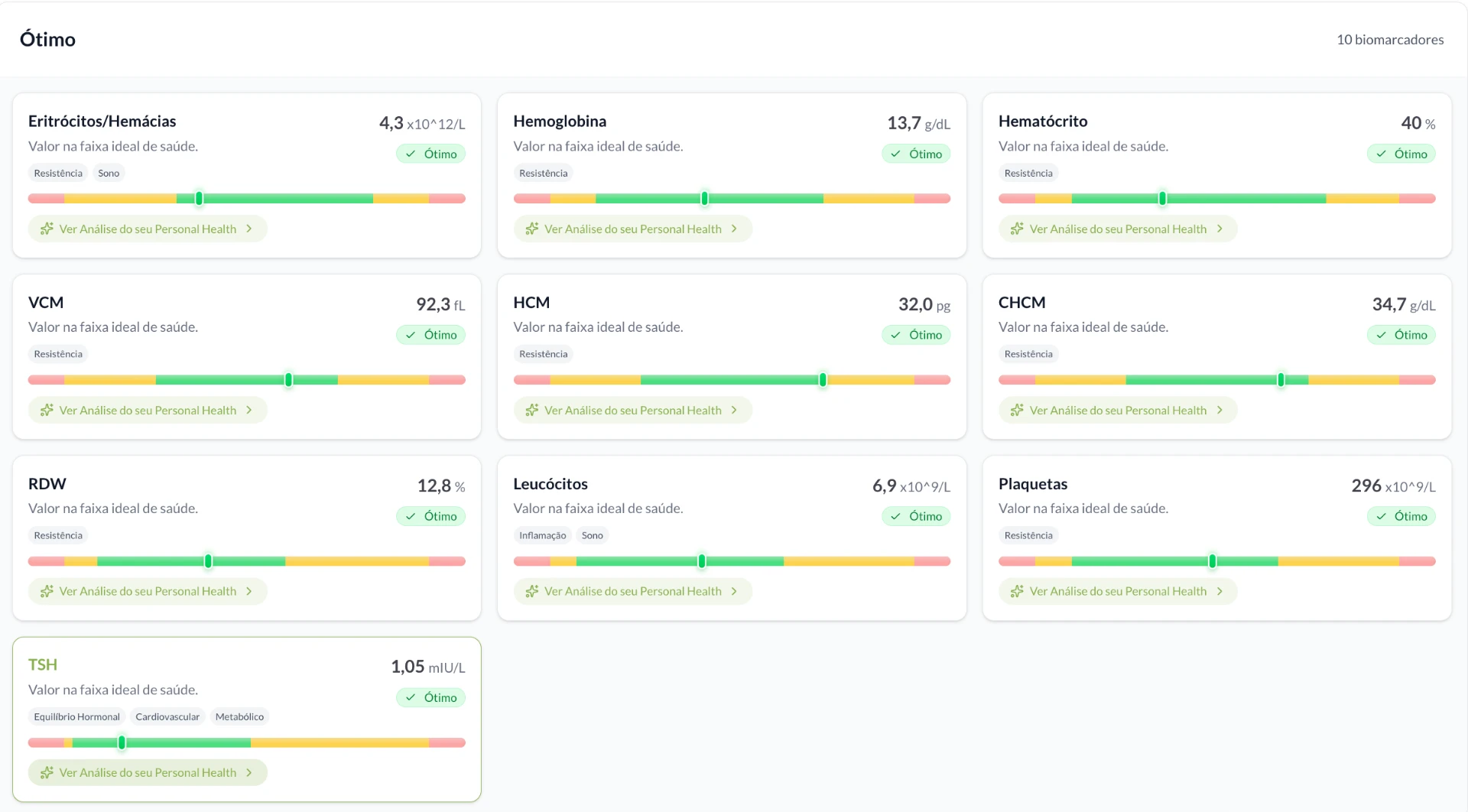
Task: Select the Resistência tag in the VCM card
Action: [x=58, y=354]
